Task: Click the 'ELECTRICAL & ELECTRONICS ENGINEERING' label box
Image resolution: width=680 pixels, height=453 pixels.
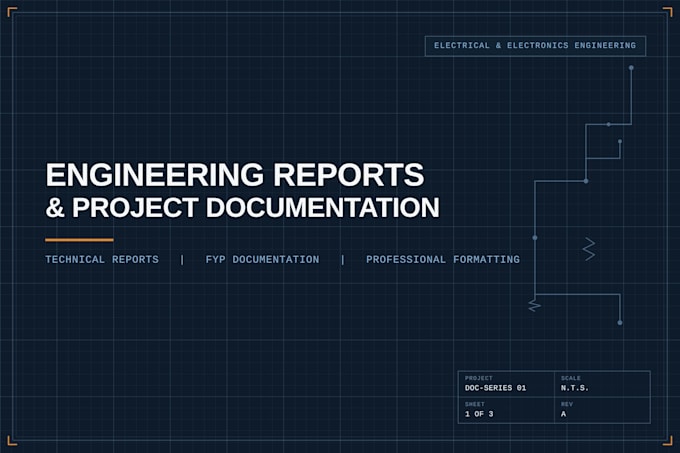Action: tap(535, 46)
